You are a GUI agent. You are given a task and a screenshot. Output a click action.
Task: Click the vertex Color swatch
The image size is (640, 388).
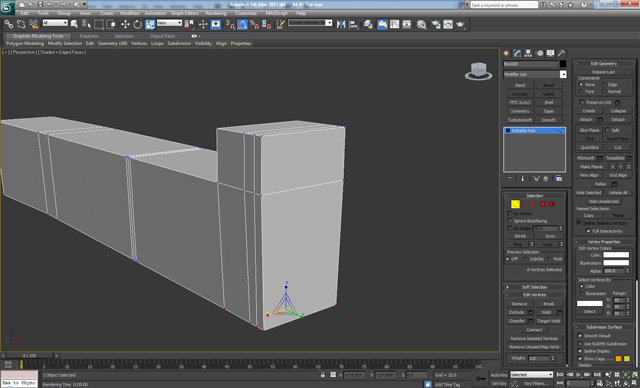(616, 255)
